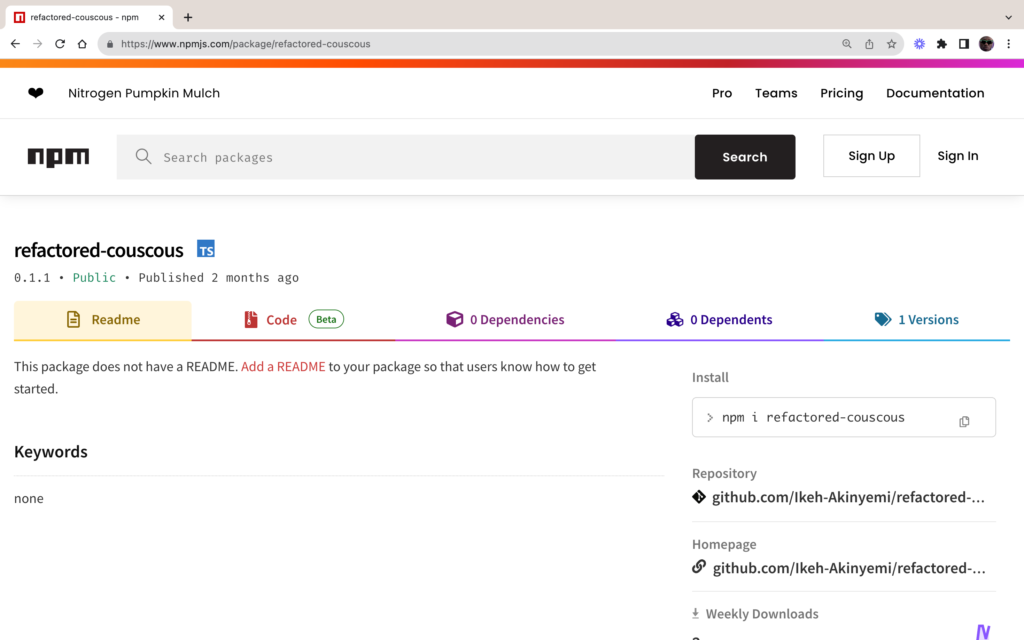Open the GitHub Repository link

[x=847, y=497]
